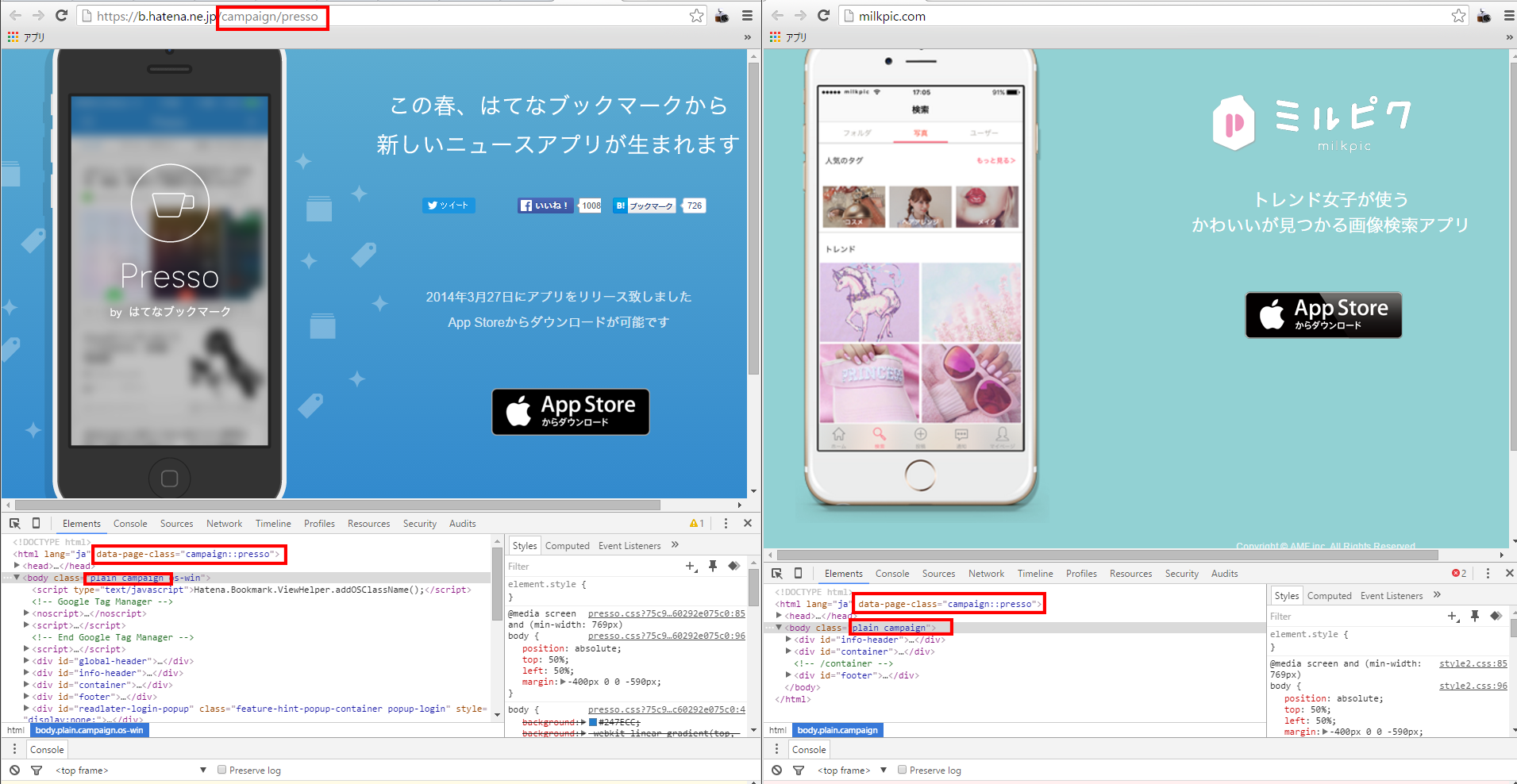The width and height of the screenshot is (1517, 784).
Task: Clear console in left DevTools drawer
Action: 14,771
